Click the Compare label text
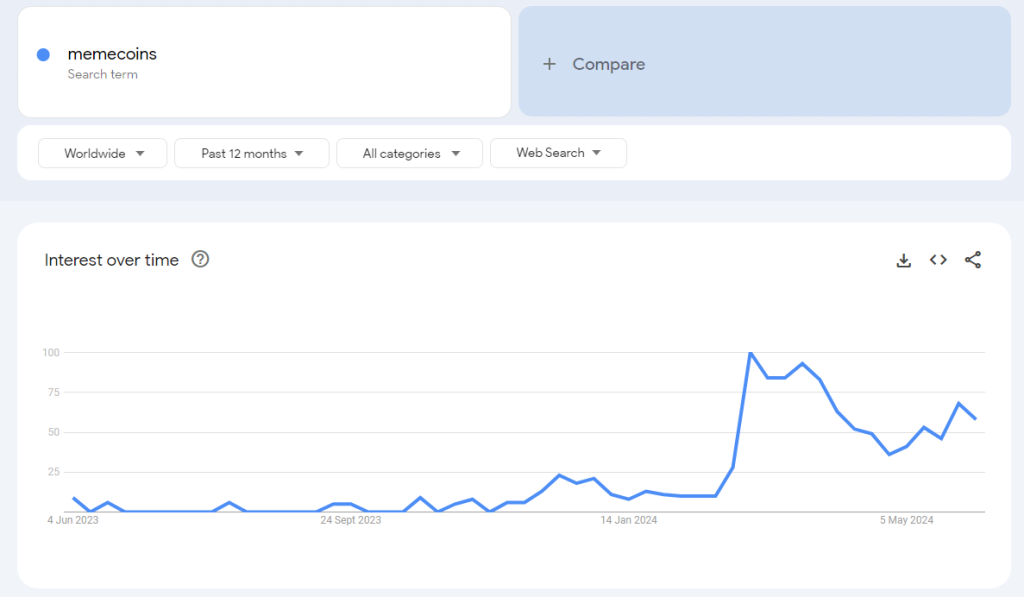 click(x=608, y=64)
